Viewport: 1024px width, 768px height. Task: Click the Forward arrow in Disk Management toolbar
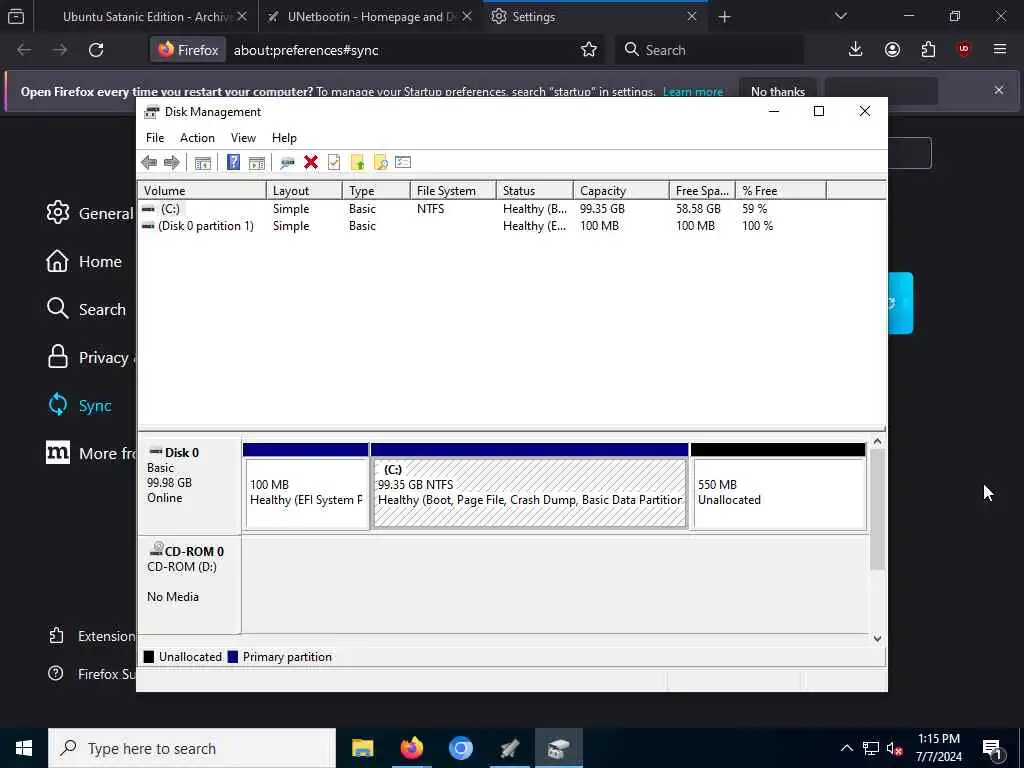click(x=172, y=163)
